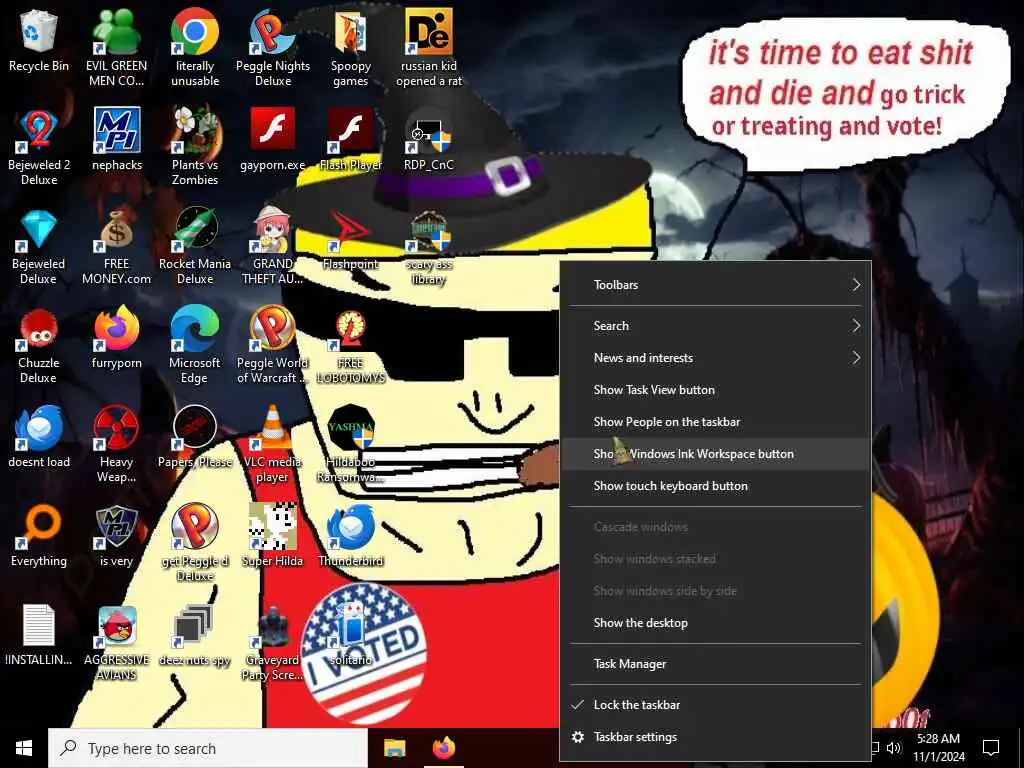Click the volume speaker tray icon
This screenshot has height=768, width=1024.
(x=895, y=748)
